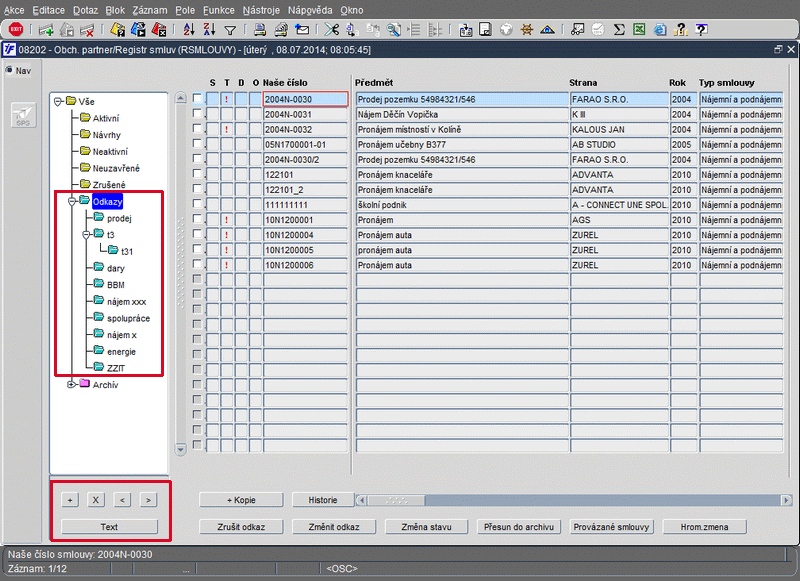
Task: Check the checkbox for row 2004N-0032
Action: coord(197,128)
